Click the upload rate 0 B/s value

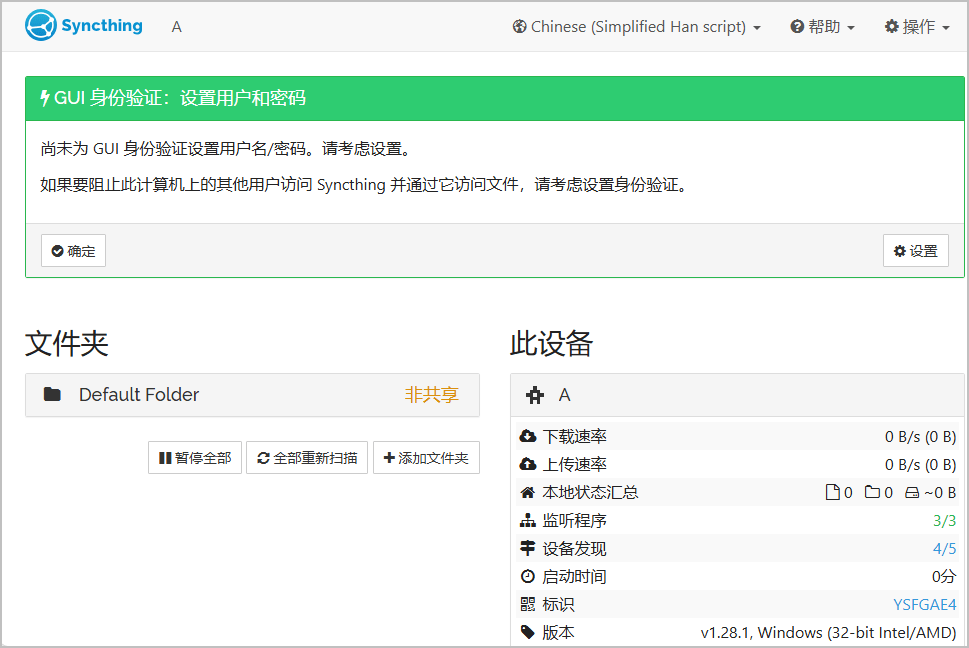(920, 465)
